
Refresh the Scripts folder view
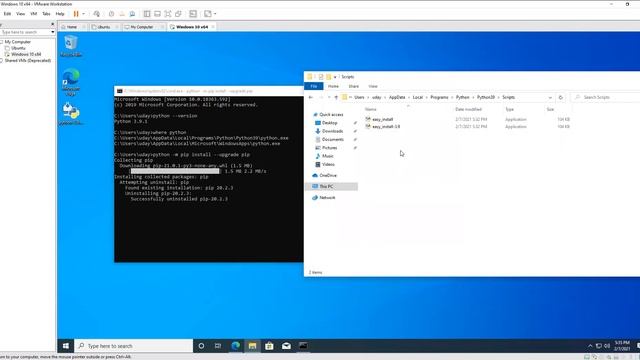(x=560, y=98)
